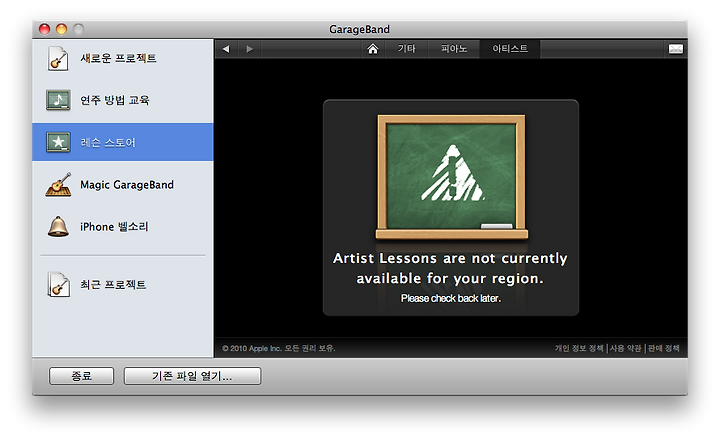The height and width of the screenshot is (440, 720).
Task: Open 최근 프로젝트 label in sidebar
Action: pyautogui.click(x=113, y=285)
